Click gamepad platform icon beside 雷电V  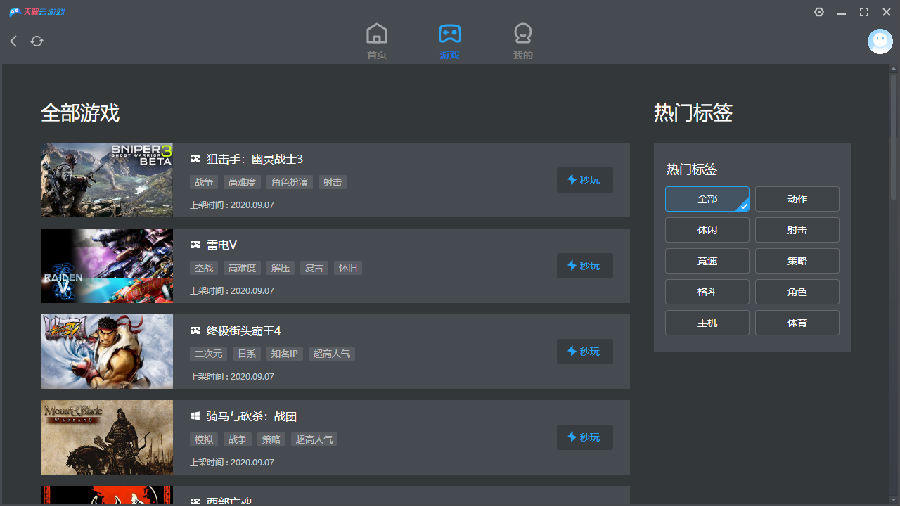(x=195, y=245)
